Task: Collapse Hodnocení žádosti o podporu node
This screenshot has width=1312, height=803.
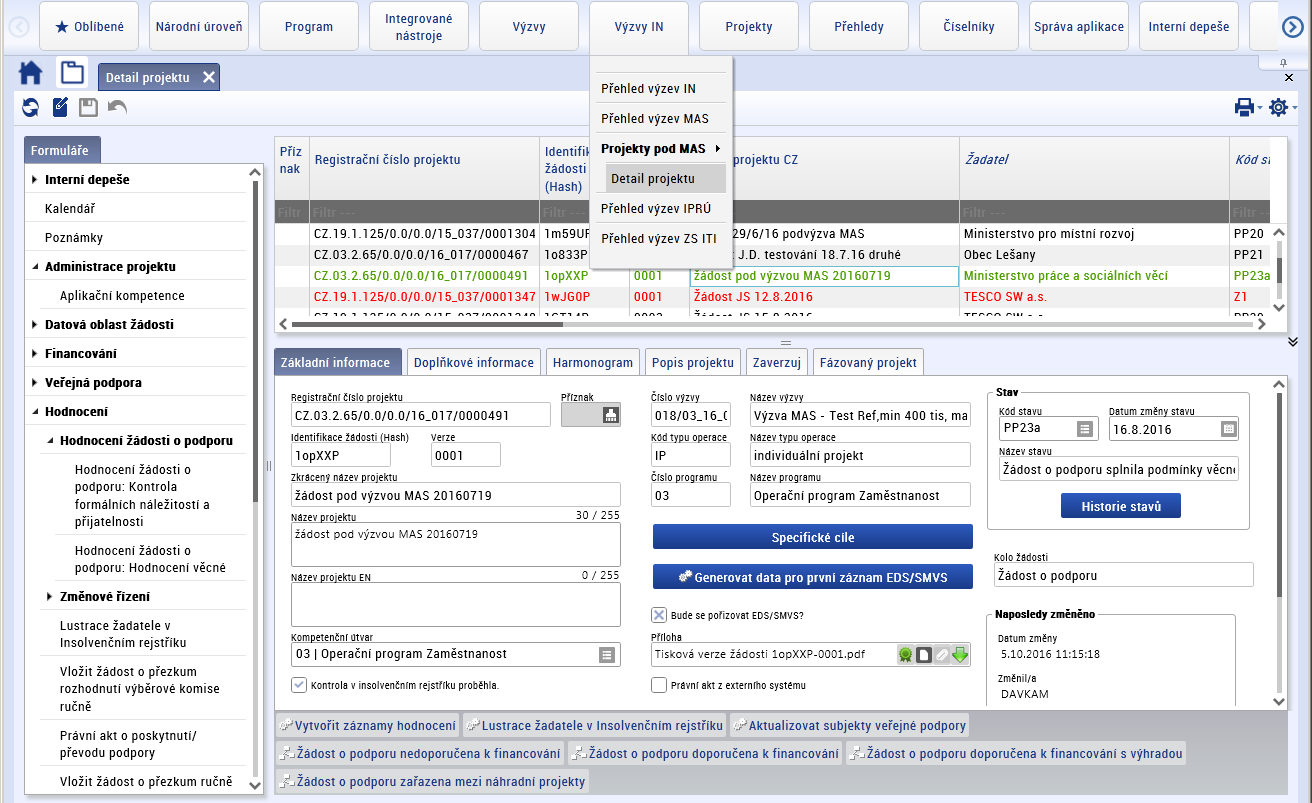Action: 50,441
